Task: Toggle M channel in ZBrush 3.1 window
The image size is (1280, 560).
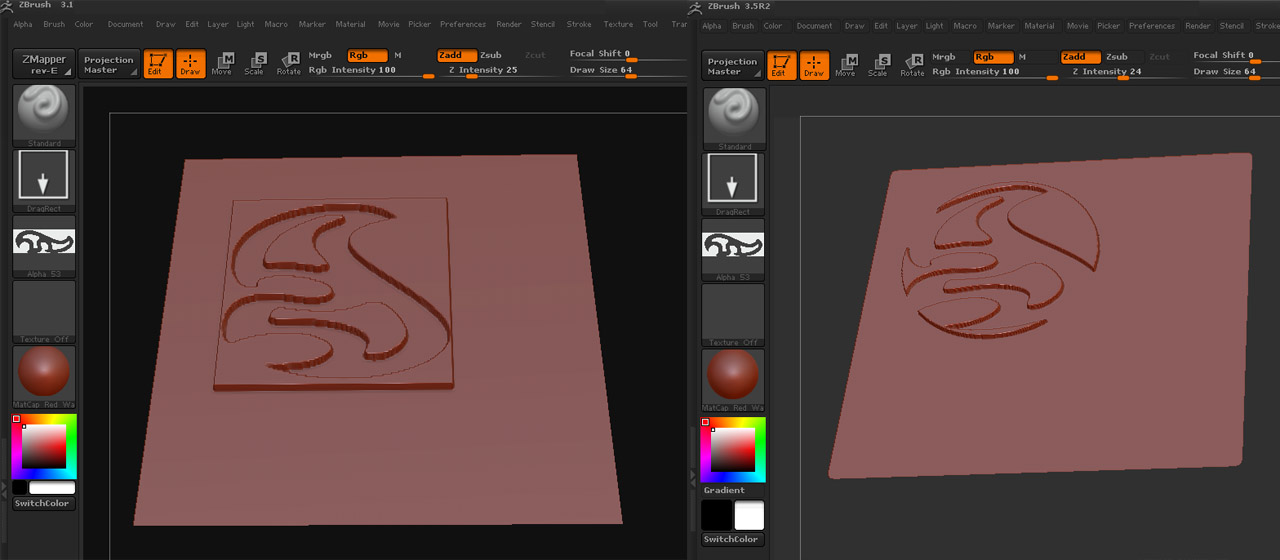Action: (x=398, y=55)
